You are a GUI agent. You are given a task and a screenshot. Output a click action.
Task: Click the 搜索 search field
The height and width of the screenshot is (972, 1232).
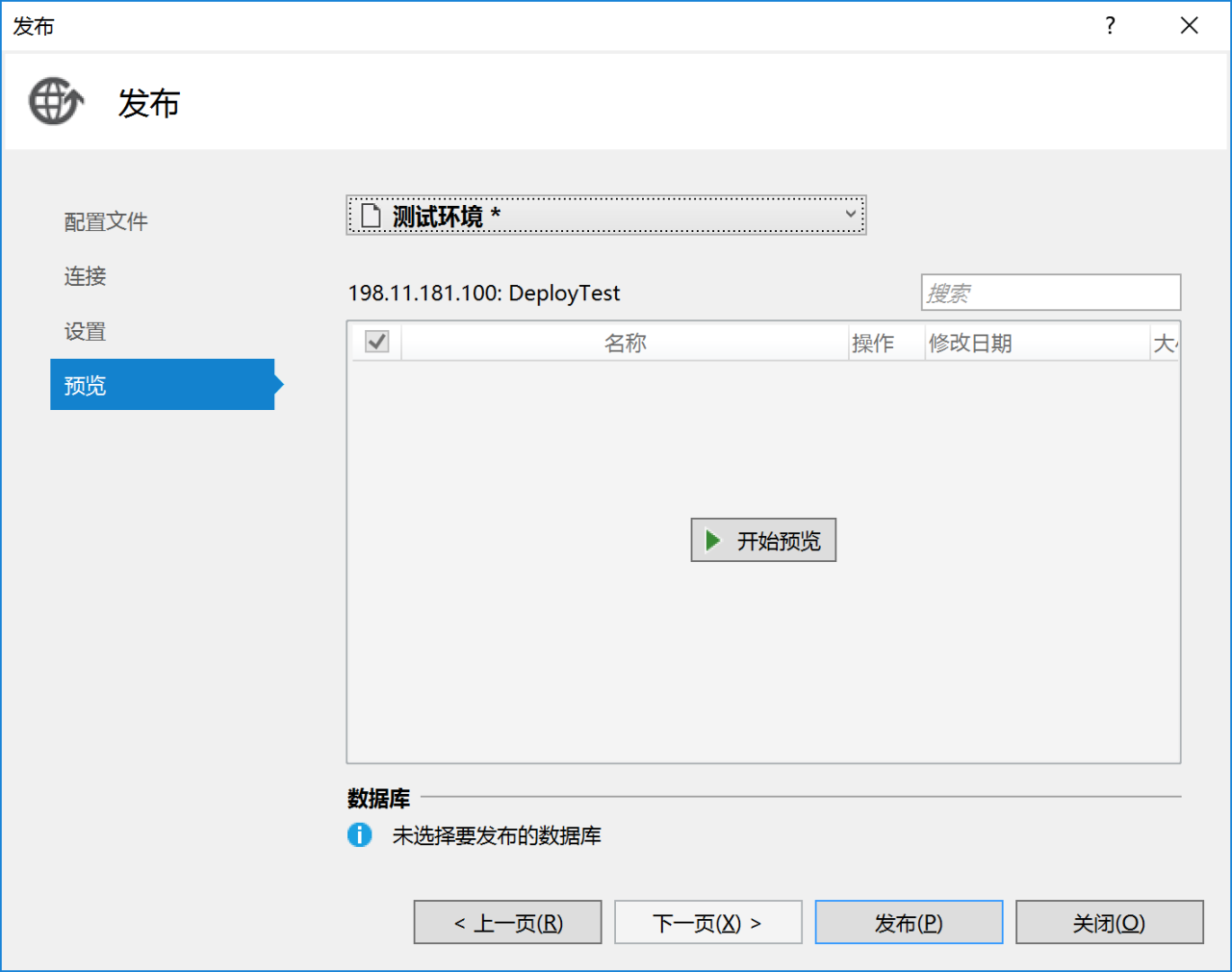tap(1051, 293)
